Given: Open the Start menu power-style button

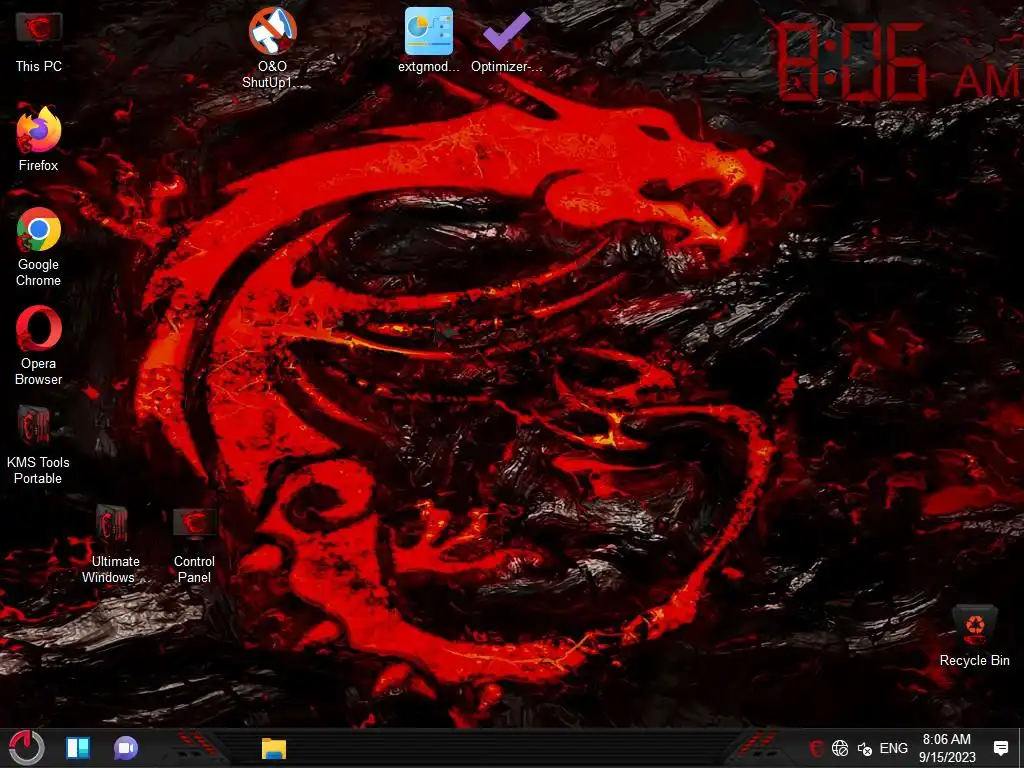Looking at the screenshot, I should (x=26, y=748).
